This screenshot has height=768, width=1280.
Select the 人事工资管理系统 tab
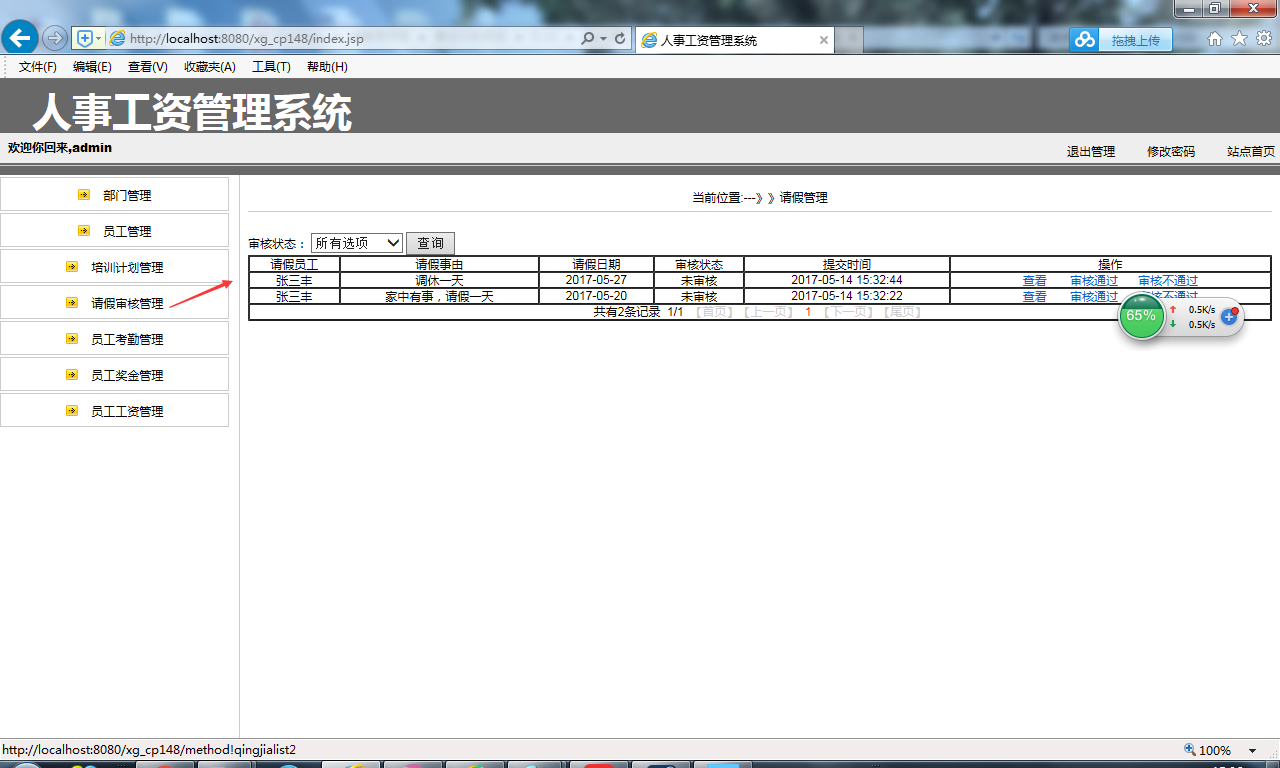click(734, 40)
